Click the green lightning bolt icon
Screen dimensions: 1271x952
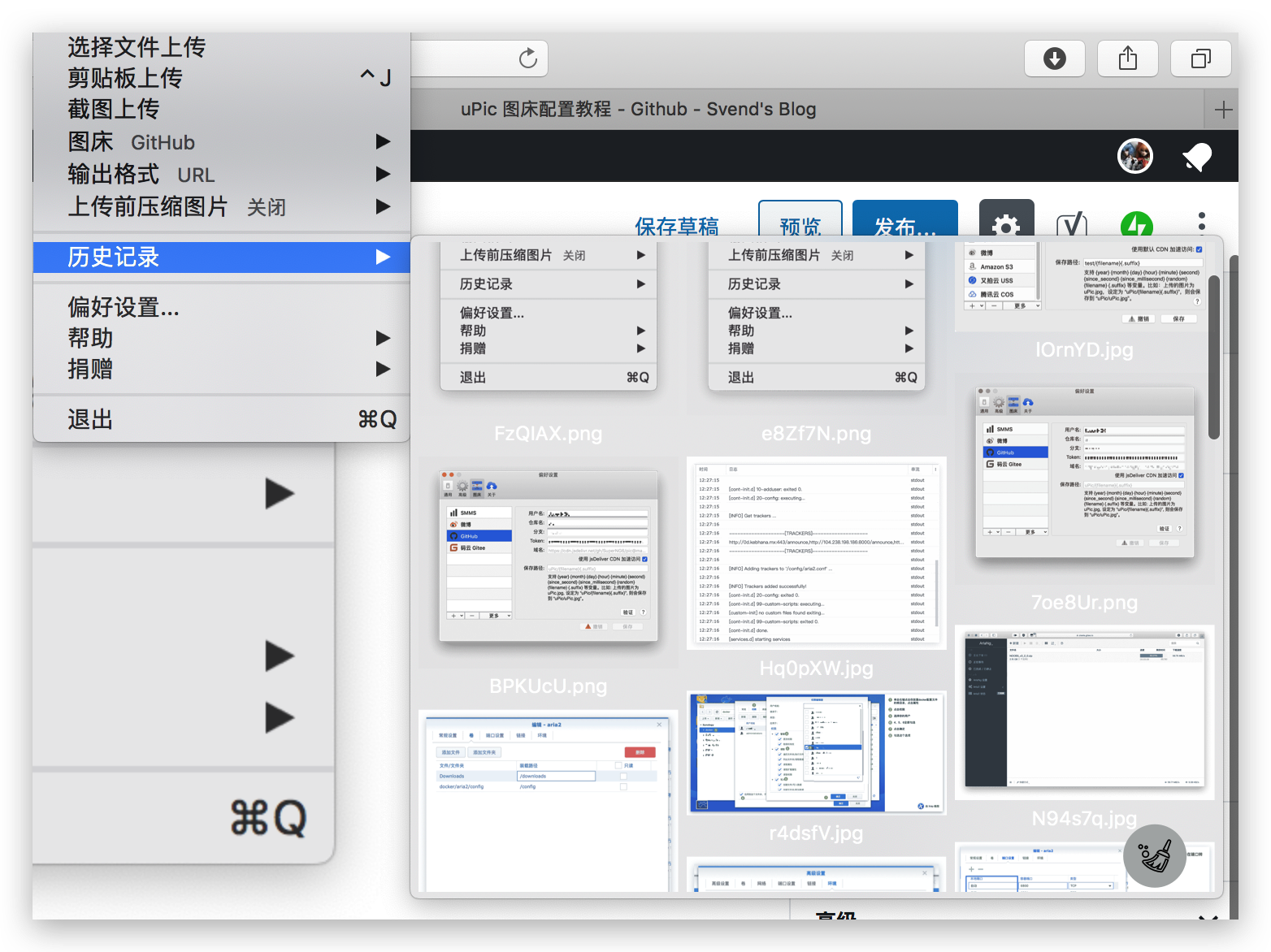[x=1137, y=224]
